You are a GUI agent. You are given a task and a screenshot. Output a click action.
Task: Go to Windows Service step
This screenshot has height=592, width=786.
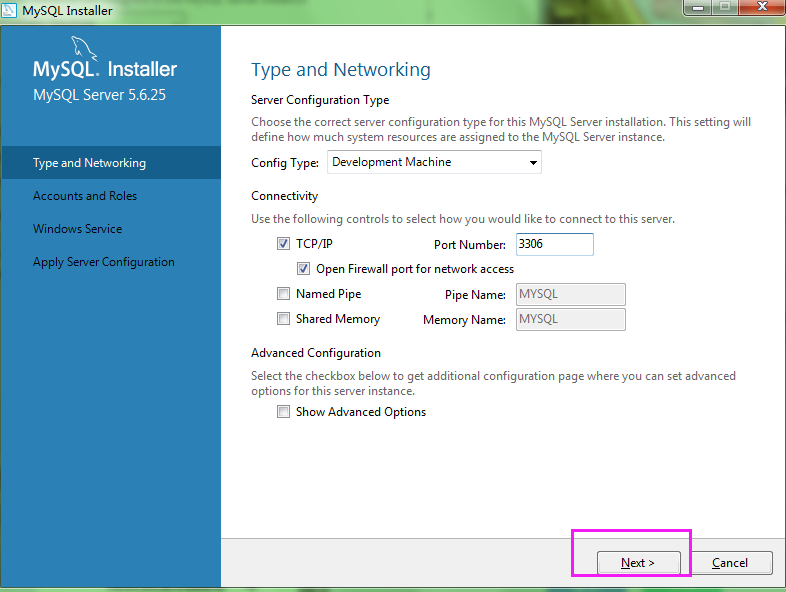pyautogui.click(x=77, y=229)
